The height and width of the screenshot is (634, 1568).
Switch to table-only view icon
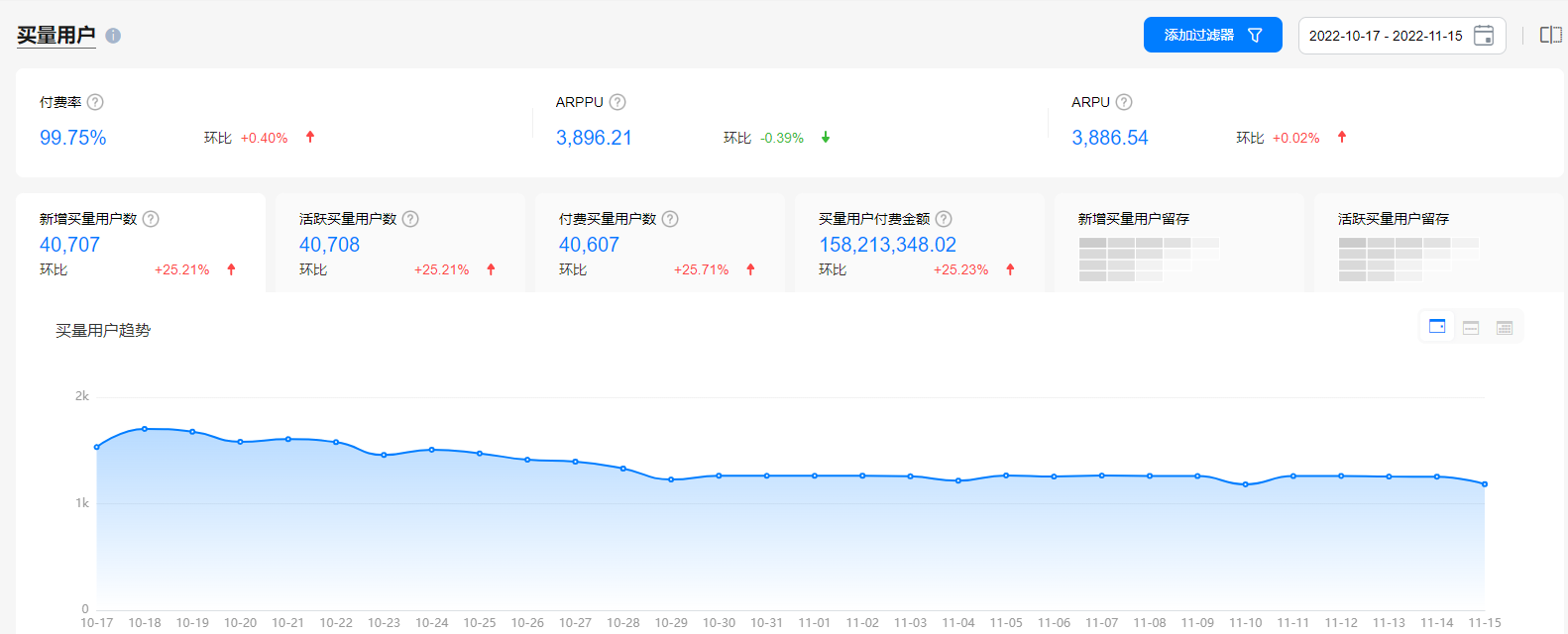[x=1505, y=327]
